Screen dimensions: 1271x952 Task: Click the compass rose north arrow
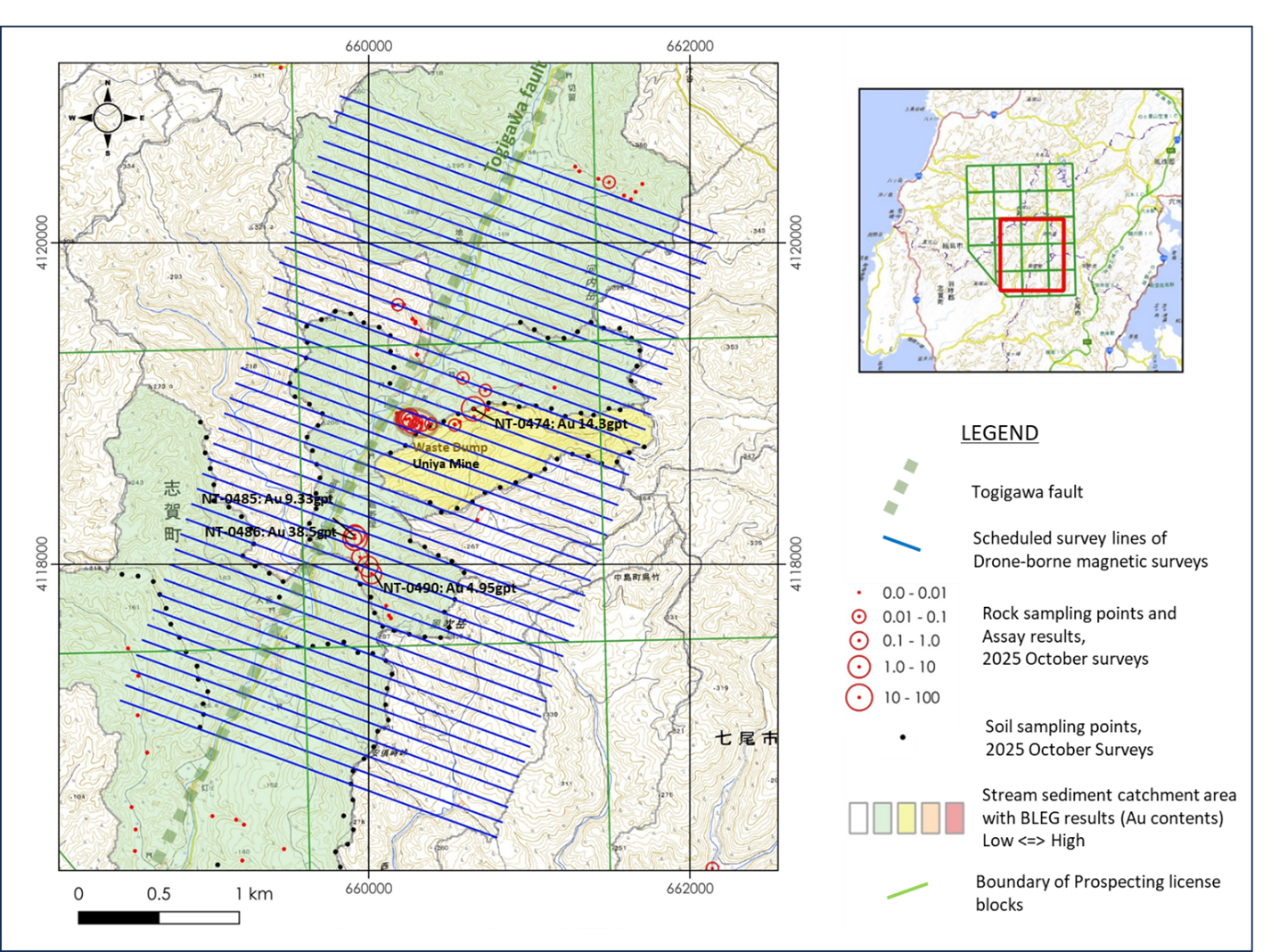(108, 118)
